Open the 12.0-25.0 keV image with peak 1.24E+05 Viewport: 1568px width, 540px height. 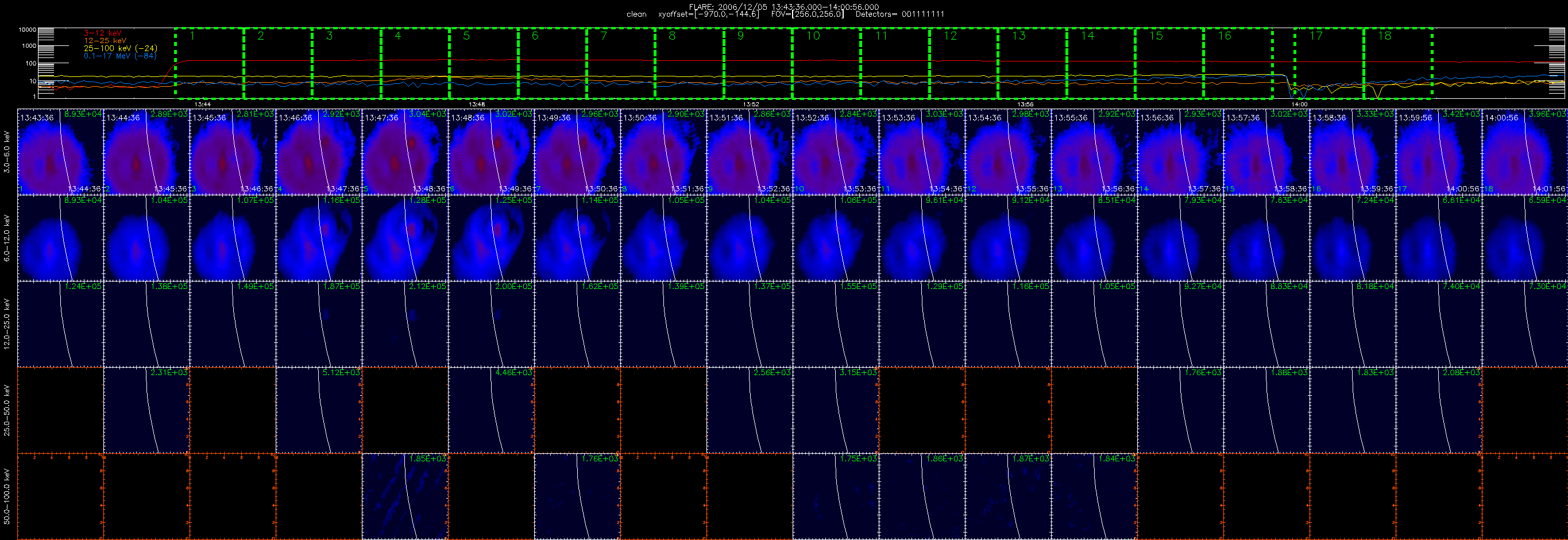(x=60, y=324)
